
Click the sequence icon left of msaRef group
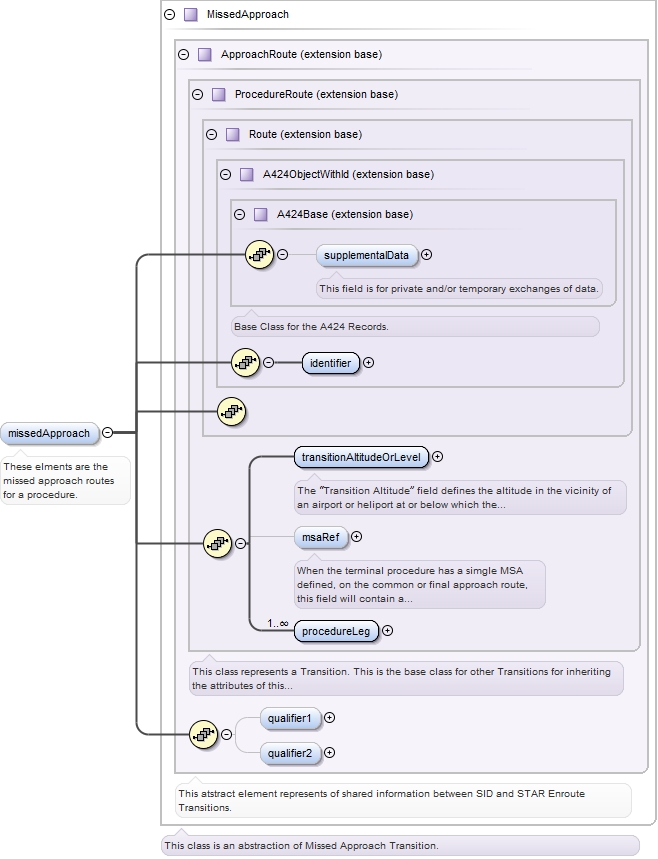pyautogui.click(x=217, y=544)
